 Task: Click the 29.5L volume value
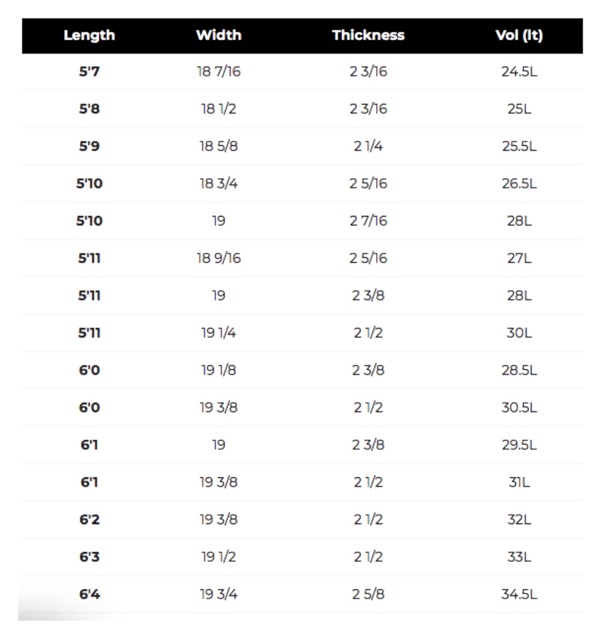pos(519,445)
